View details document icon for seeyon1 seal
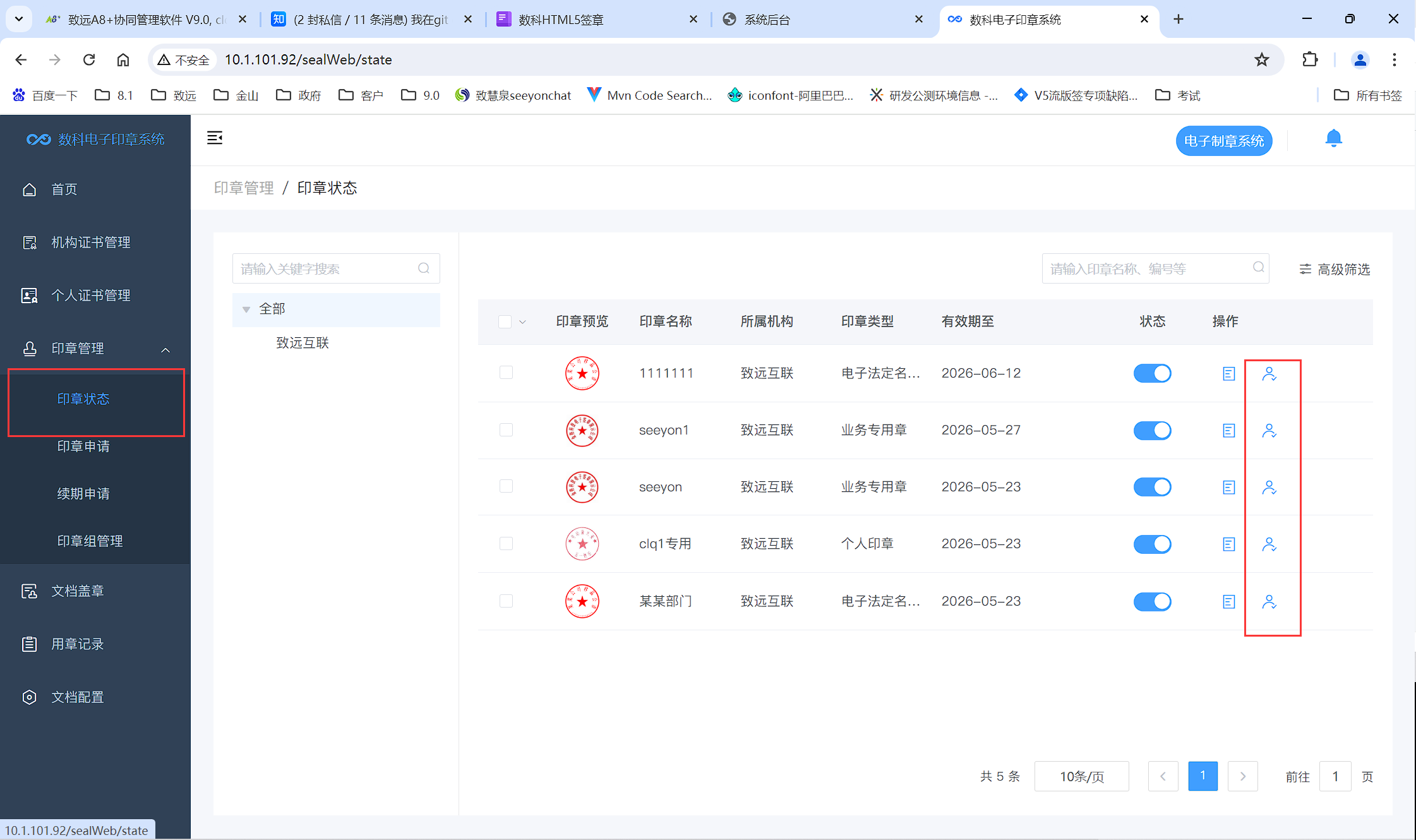The image size is (1416, 840). click(1228, 431)
